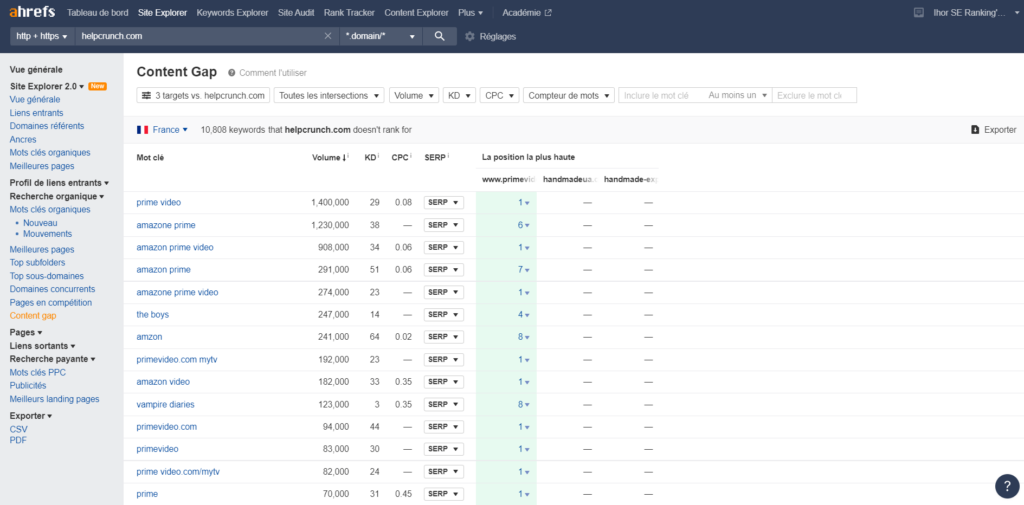Click the Volume column info icon
The height and width of the screenshot is (505, 1024).
pos(348,157)
